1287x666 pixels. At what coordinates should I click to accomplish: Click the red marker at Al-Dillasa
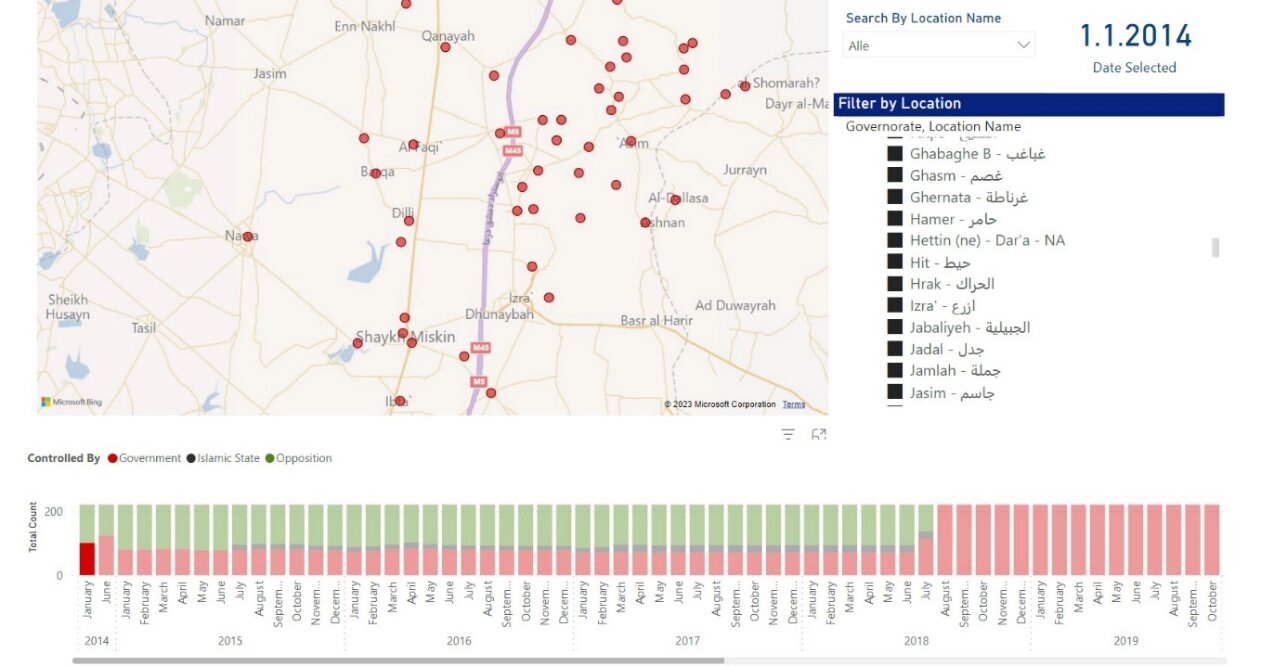(675, 200)
